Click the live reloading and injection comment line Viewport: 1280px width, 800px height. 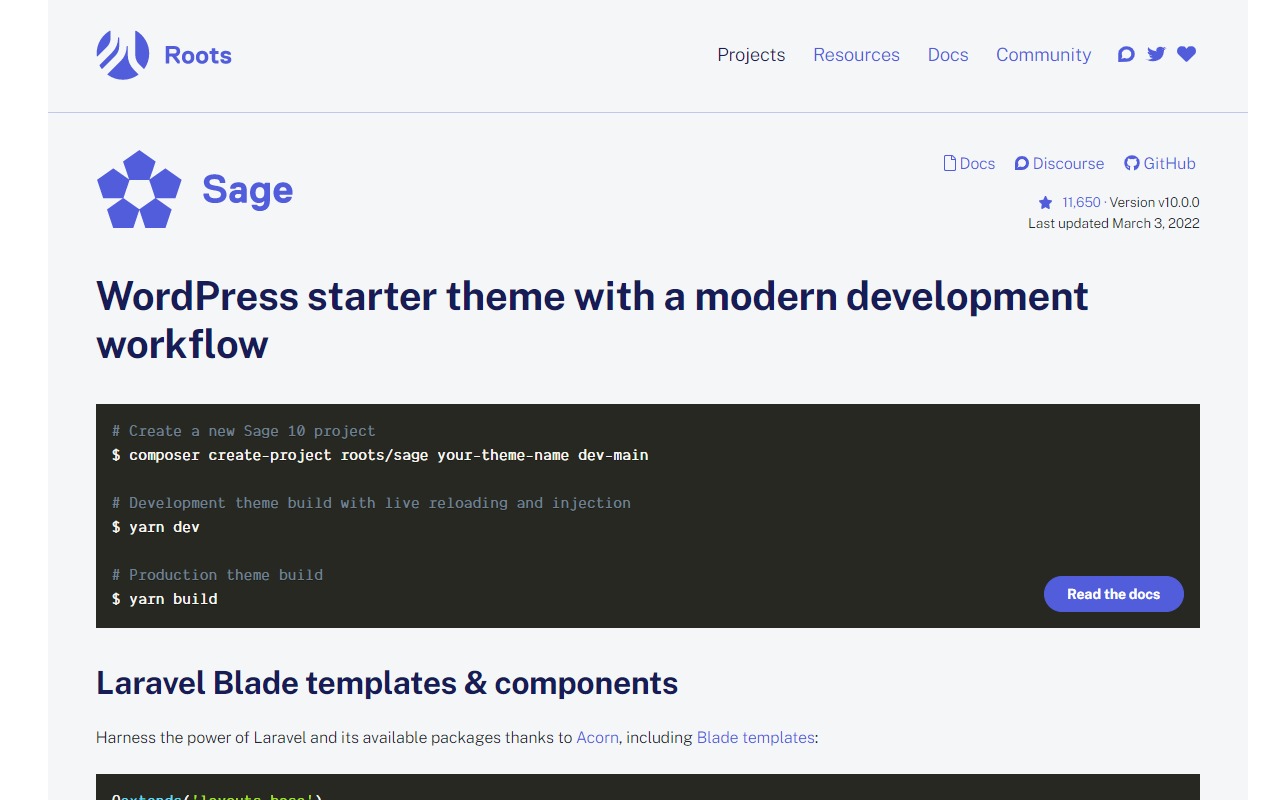coord(372,503)
